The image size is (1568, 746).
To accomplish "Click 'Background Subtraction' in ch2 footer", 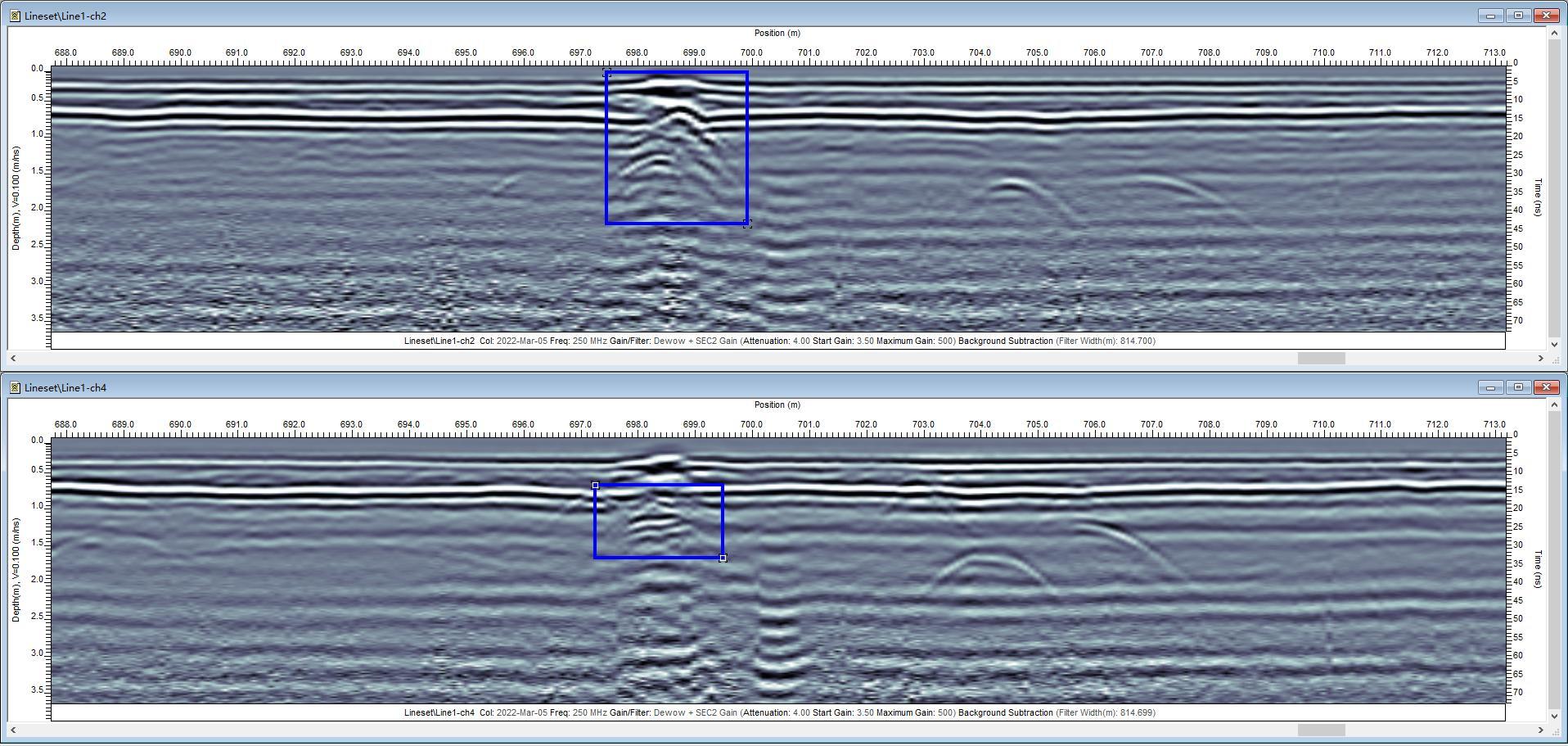I will pyautogui.click(x=1006, y=341).
